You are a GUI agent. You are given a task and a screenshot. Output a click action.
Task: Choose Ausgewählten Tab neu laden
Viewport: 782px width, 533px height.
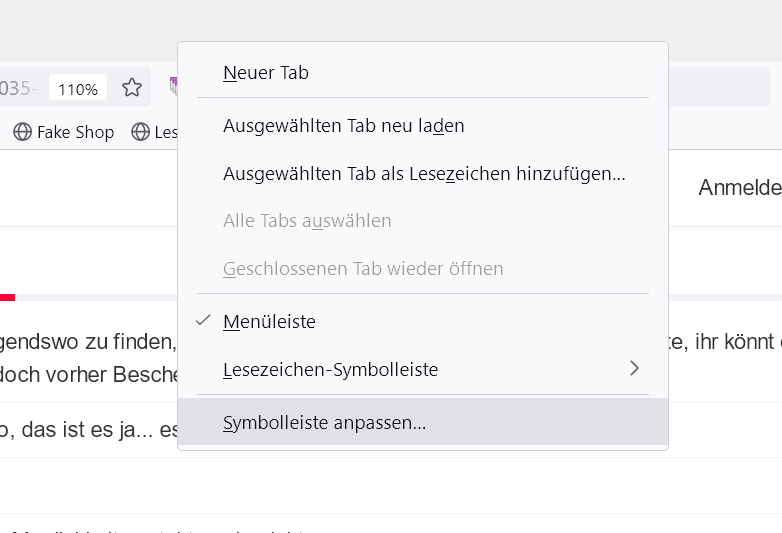343,126
